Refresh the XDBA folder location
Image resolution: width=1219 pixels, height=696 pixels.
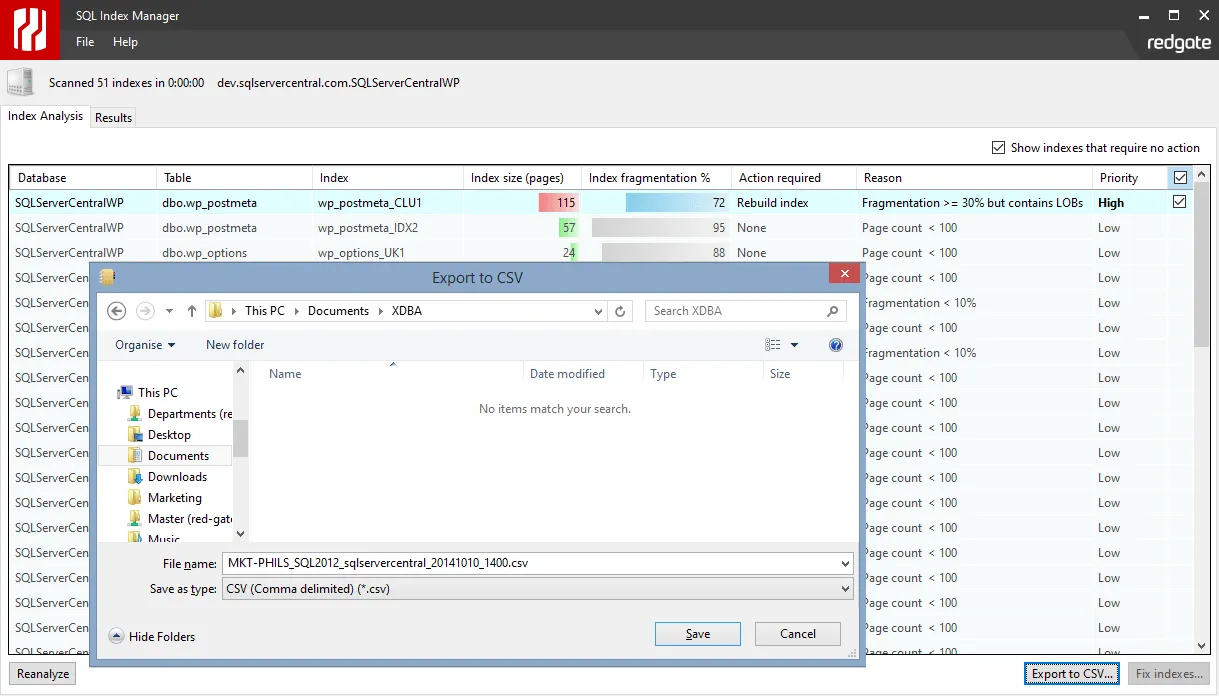click(x=620, y=311)
